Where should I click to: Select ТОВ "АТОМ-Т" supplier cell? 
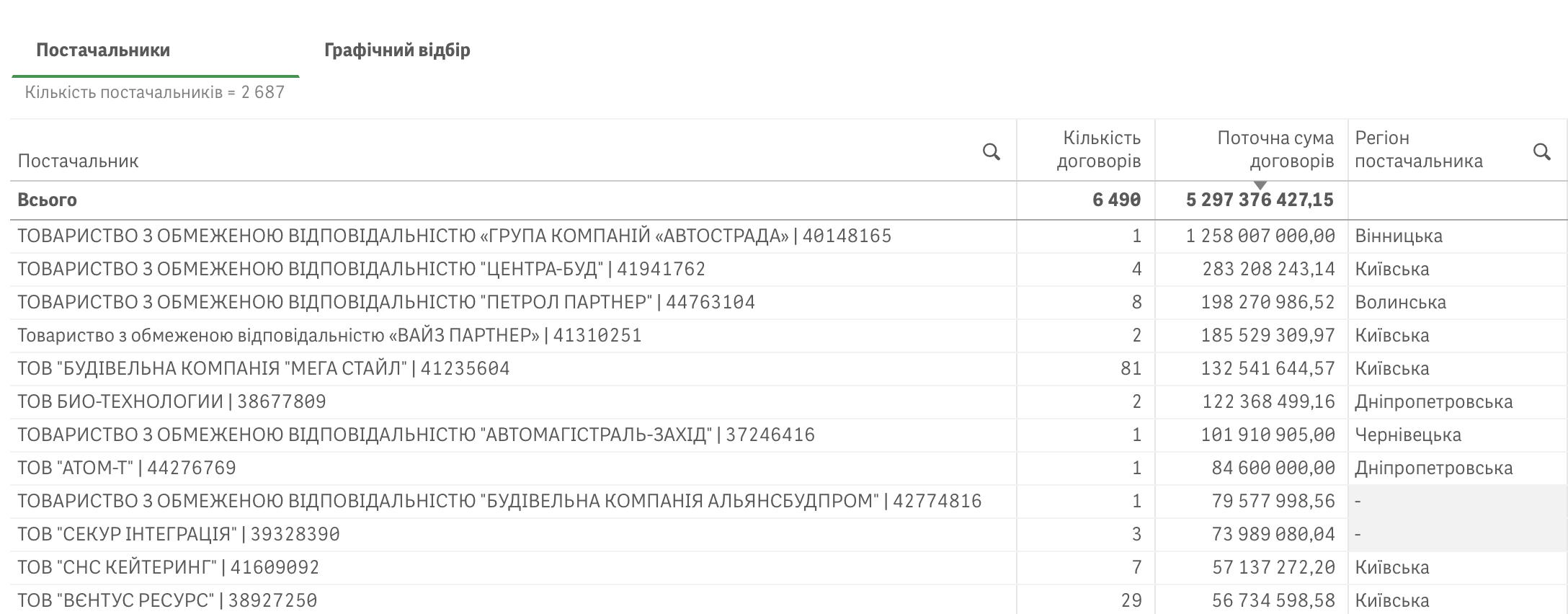coord(127,468)
